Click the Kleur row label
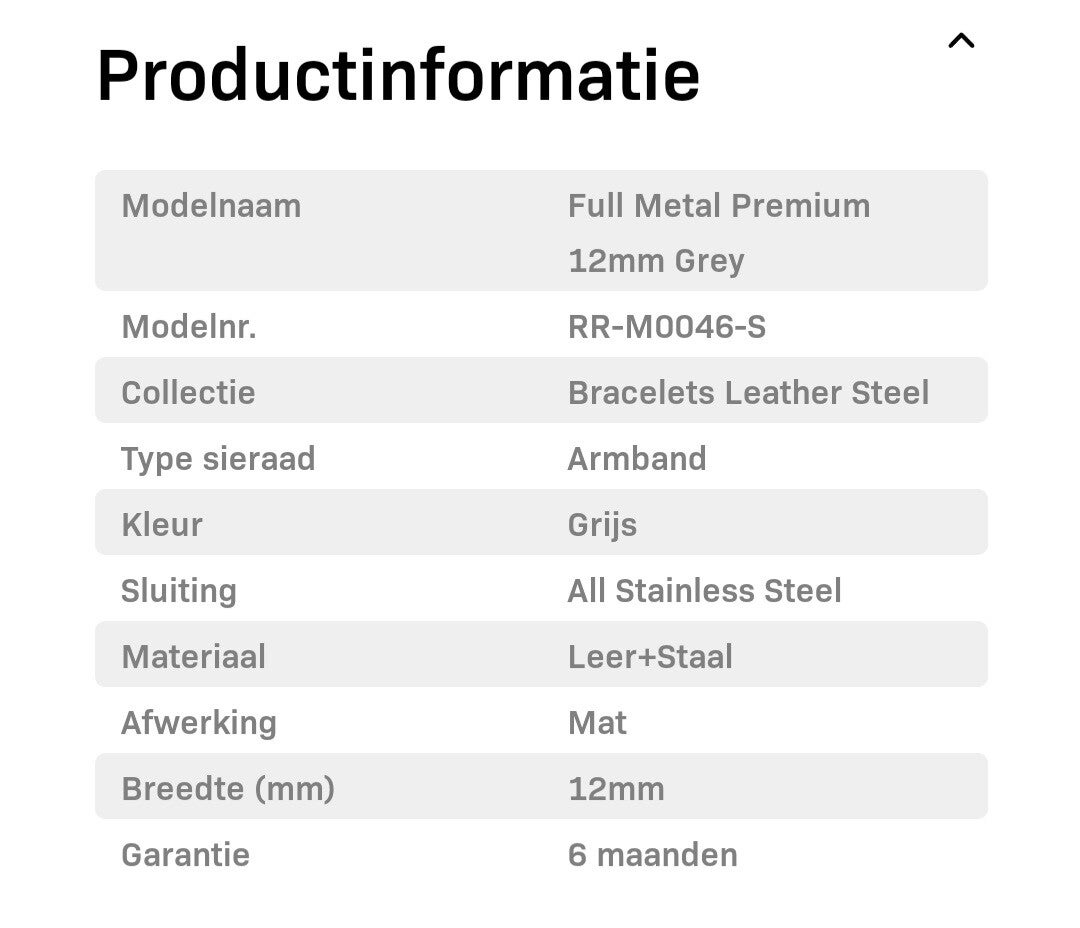1080x928 pixels. [162, 525]
